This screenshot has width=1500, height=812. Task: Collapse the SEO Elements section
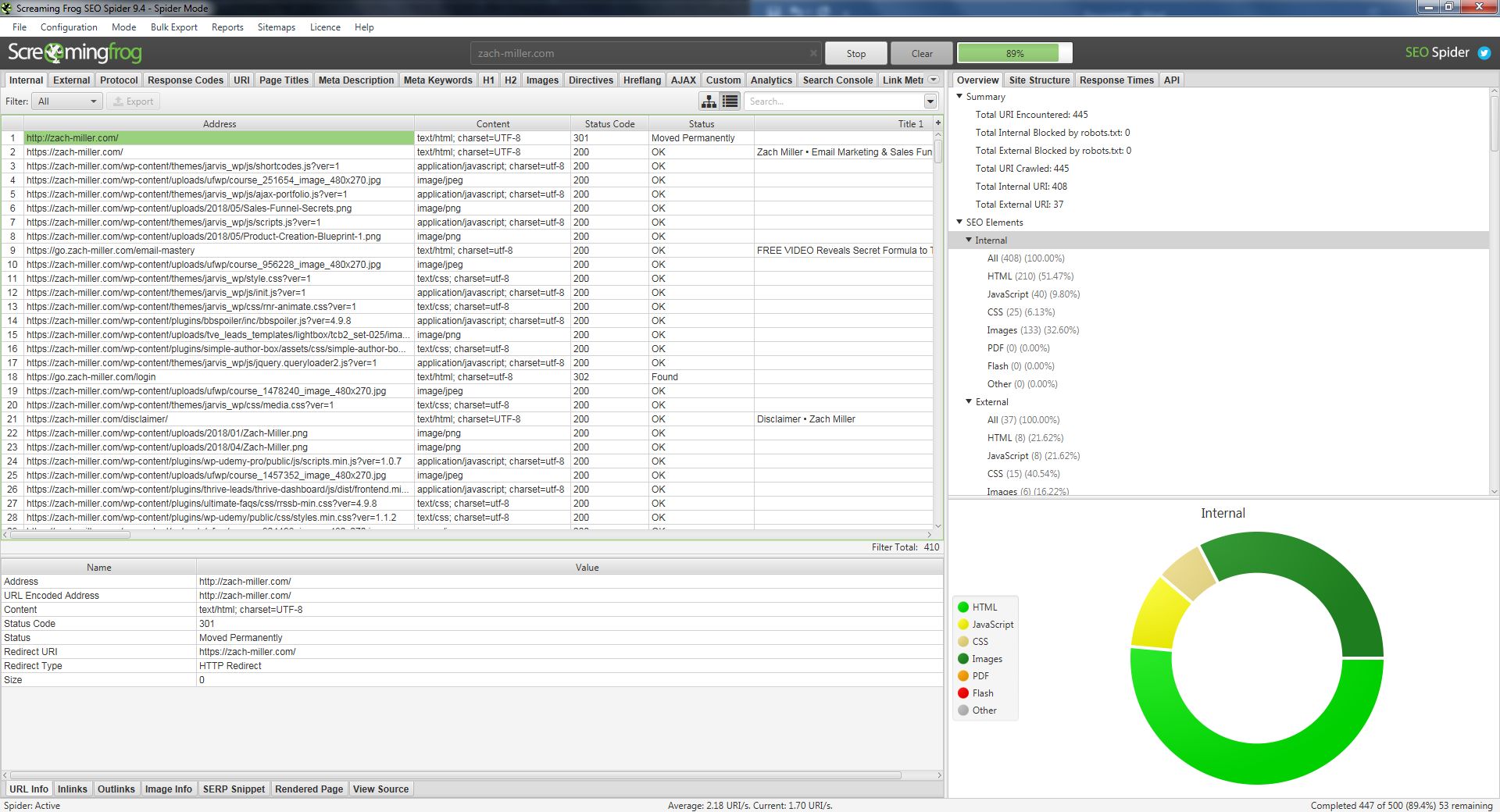click(959, 223)
